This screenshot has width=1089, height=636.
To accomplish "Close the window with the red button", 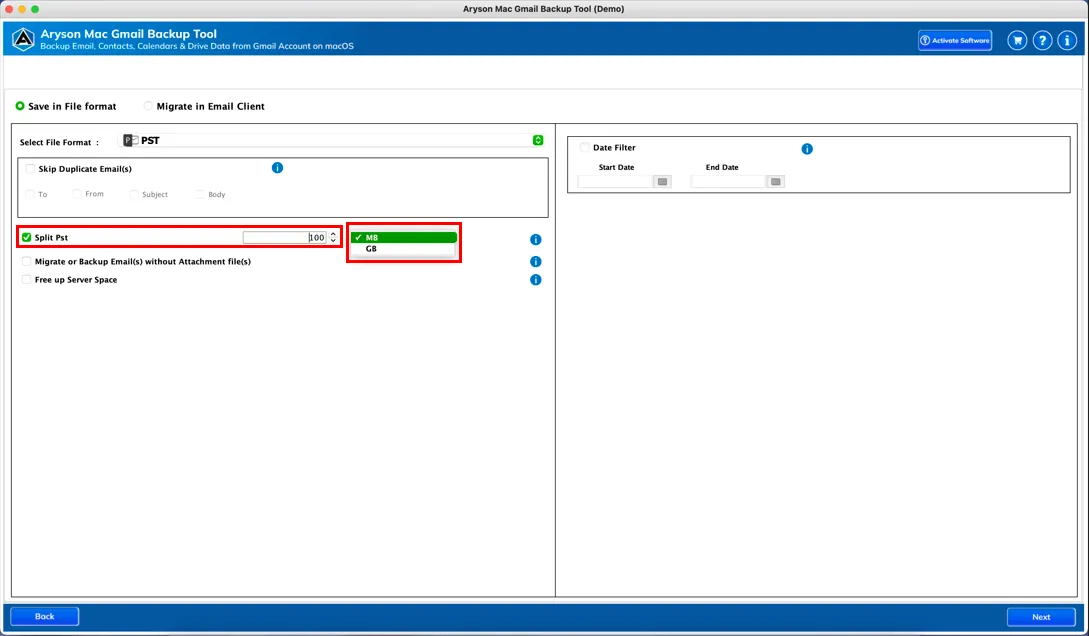I will [x=9, y=9].
